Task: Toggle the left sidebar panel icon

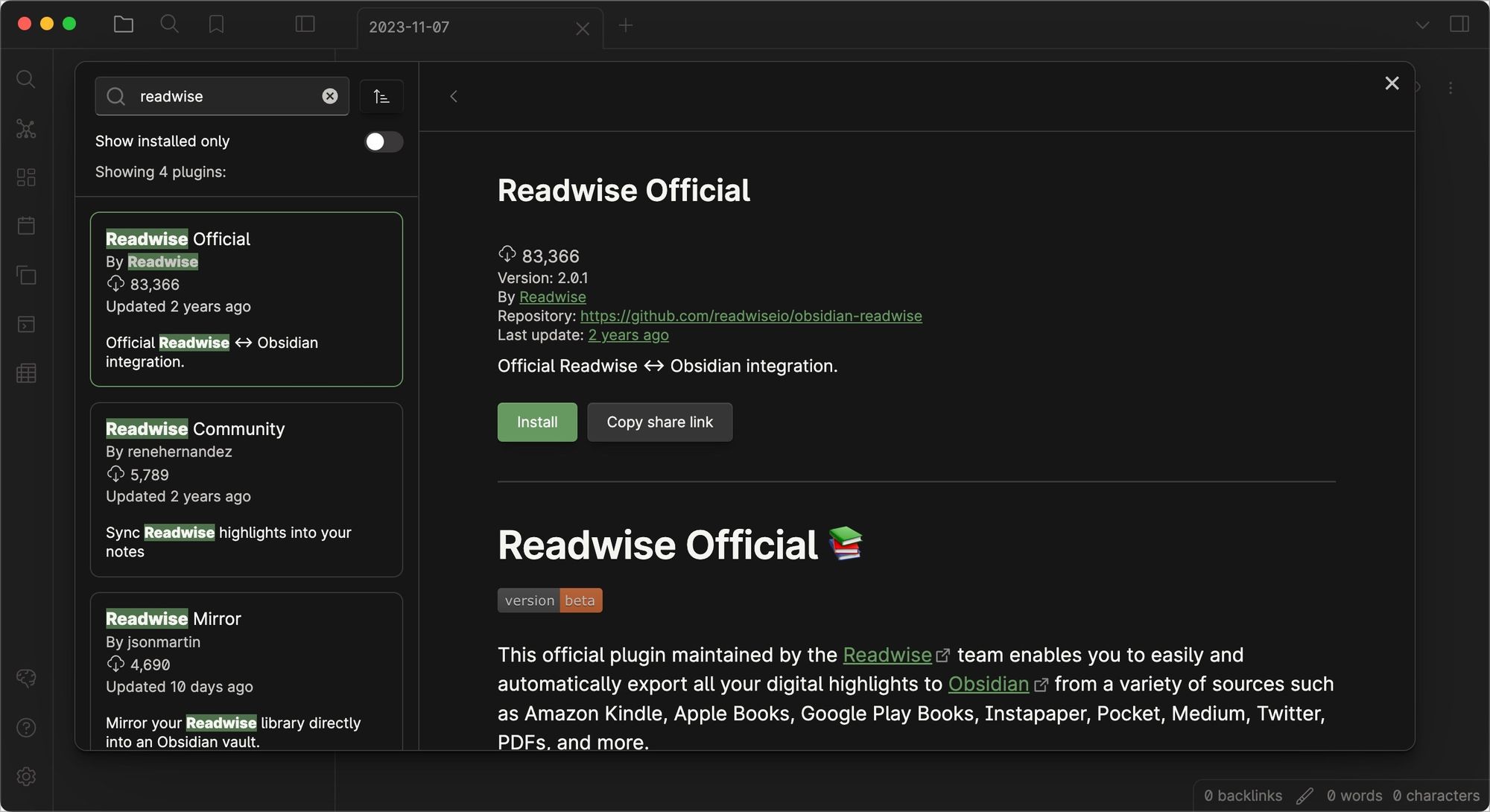Action: (305, 25)
